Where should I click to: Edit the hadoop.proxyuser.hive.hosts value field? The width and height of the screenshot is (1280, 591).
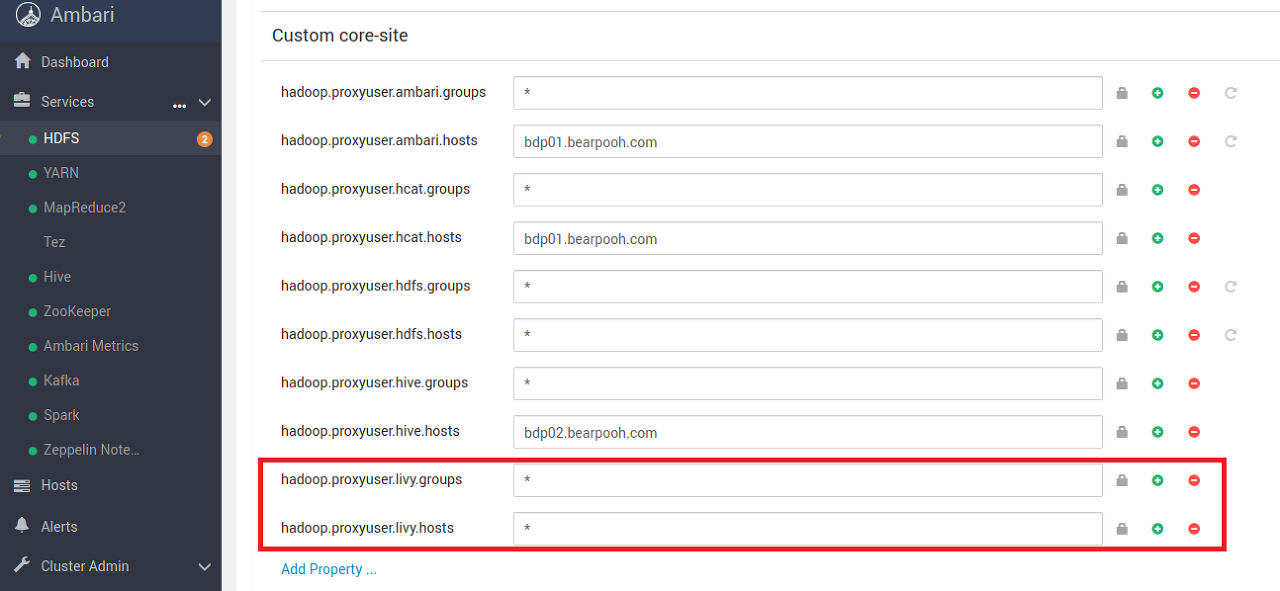pos(808,432)
